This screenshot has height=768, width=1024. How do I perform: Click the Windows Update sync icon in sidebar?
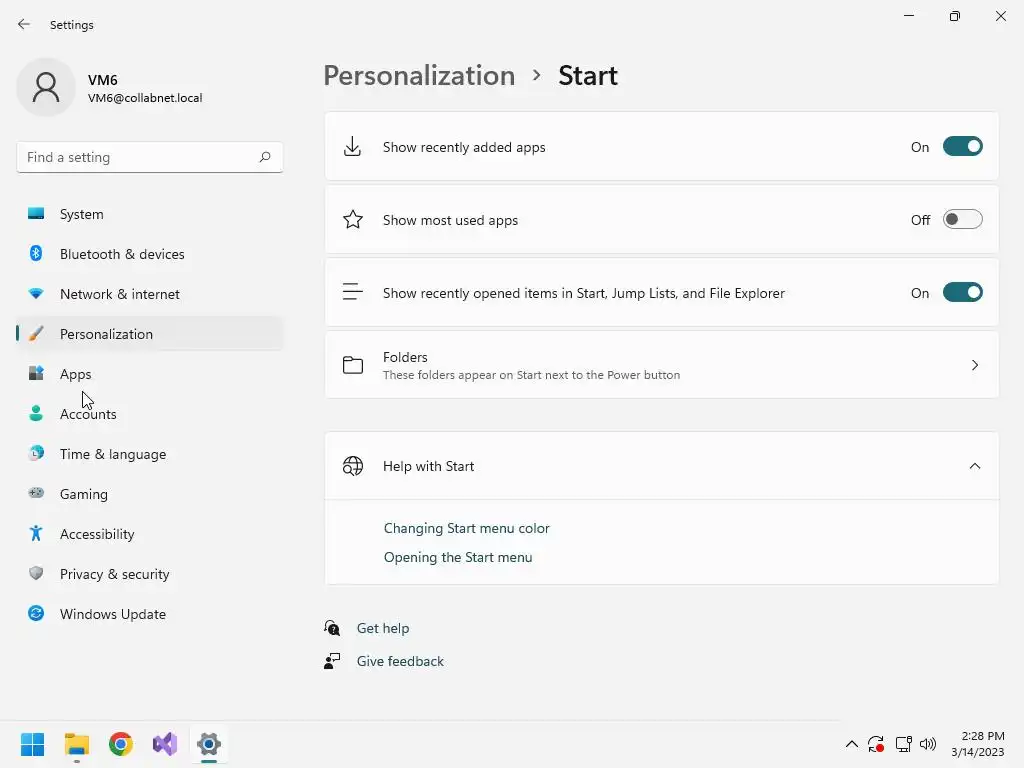coord(36,613)
